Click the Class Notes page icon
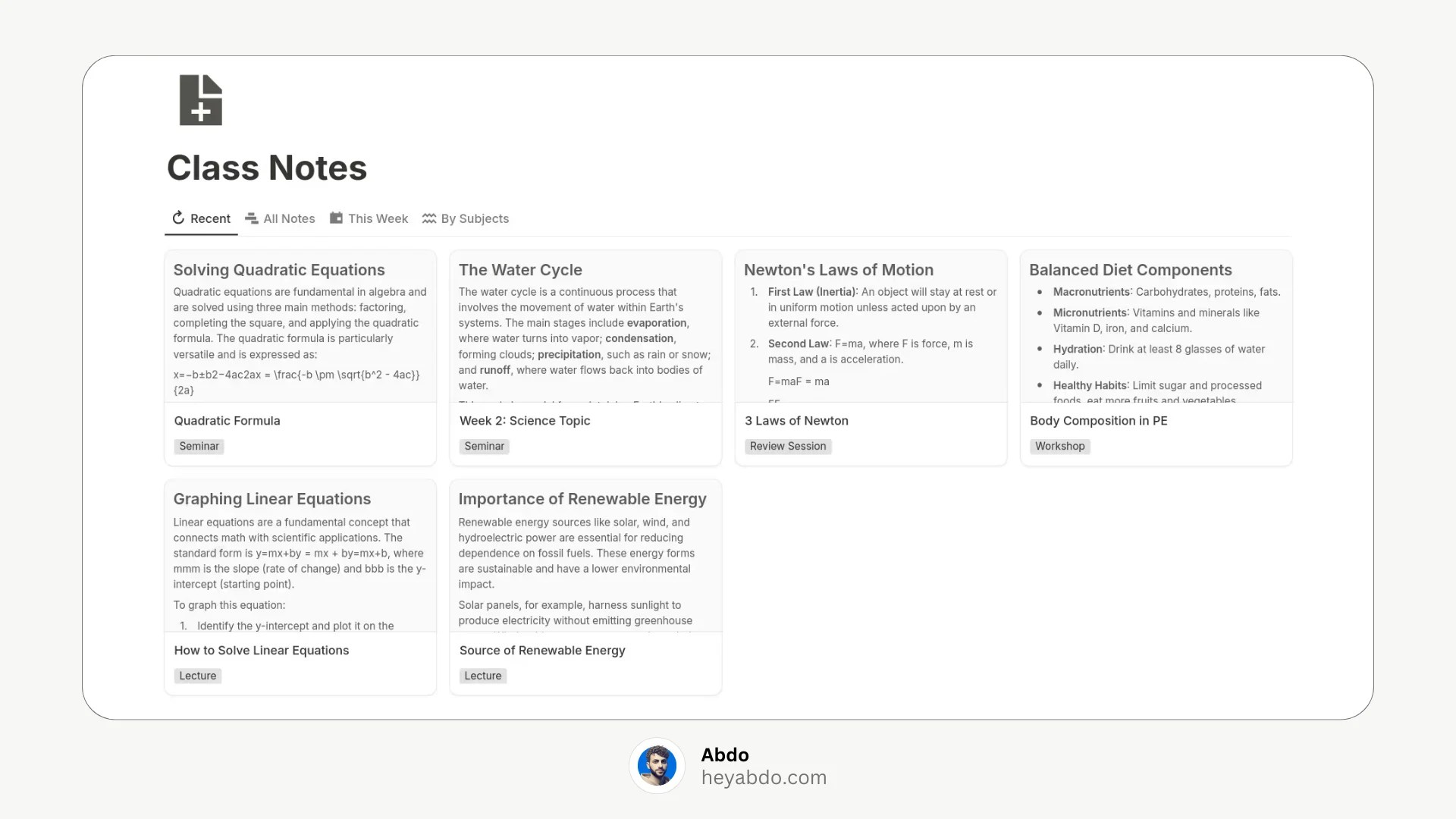This screenshot has width=1456, height=819. click(x=201, y=100)
